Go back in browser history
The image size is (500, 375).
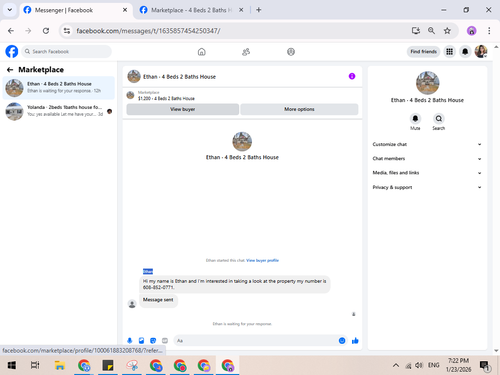pyautogui.click(x=11, y=31)
